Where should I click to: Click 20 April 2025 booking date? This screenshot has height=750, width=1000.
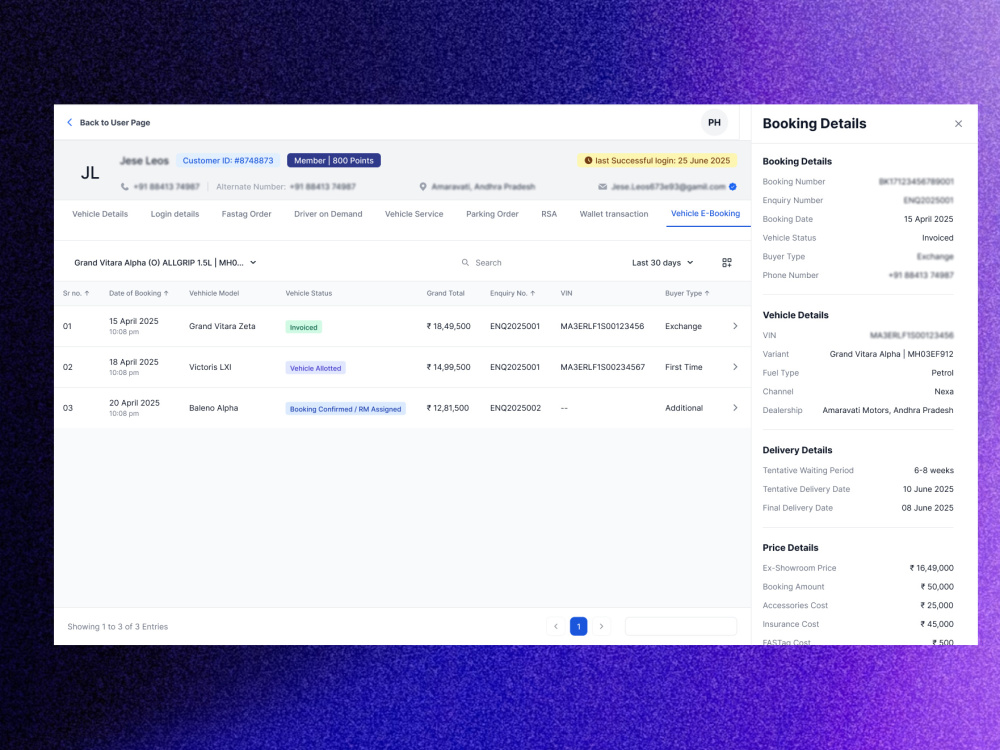tap(134, 402)
